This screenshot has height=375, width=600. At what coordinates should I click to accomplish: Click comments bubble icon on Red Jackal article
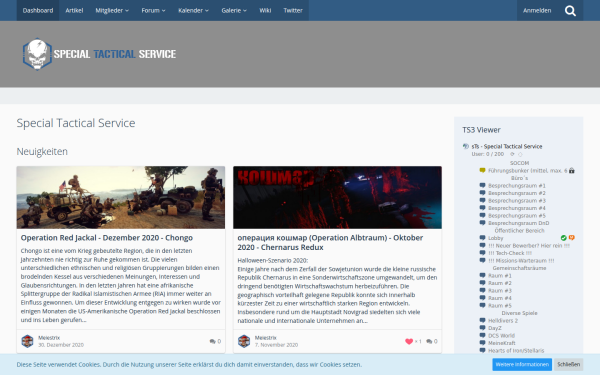click(x=212, y=341)
